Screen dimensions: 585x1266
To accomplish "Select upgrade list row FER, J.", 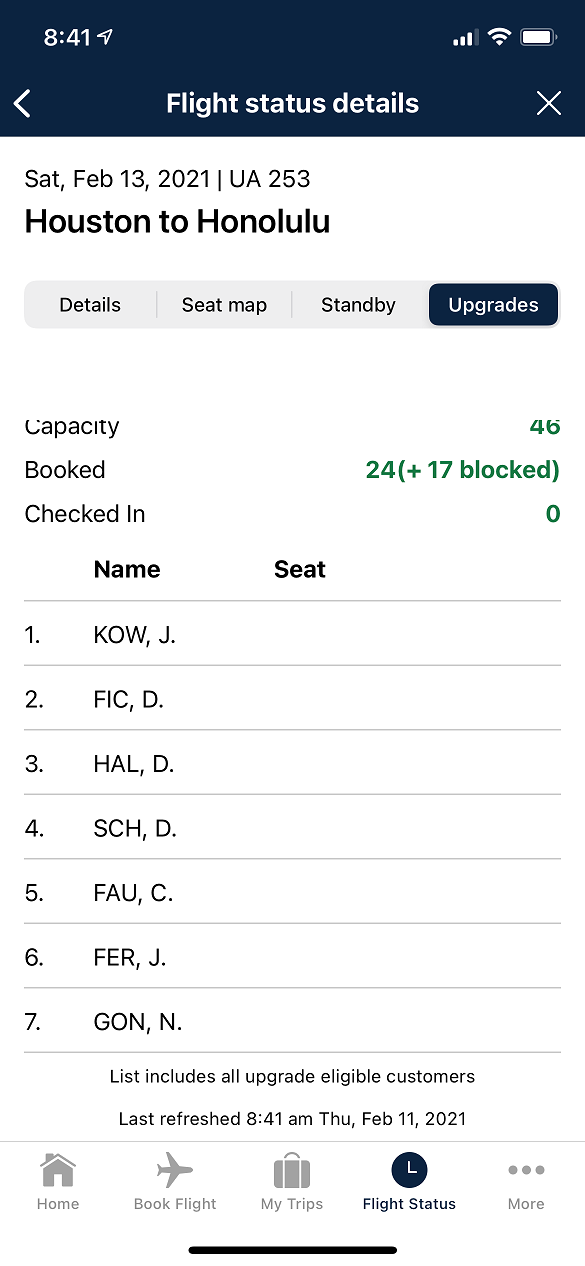I will tap(292, 956).
